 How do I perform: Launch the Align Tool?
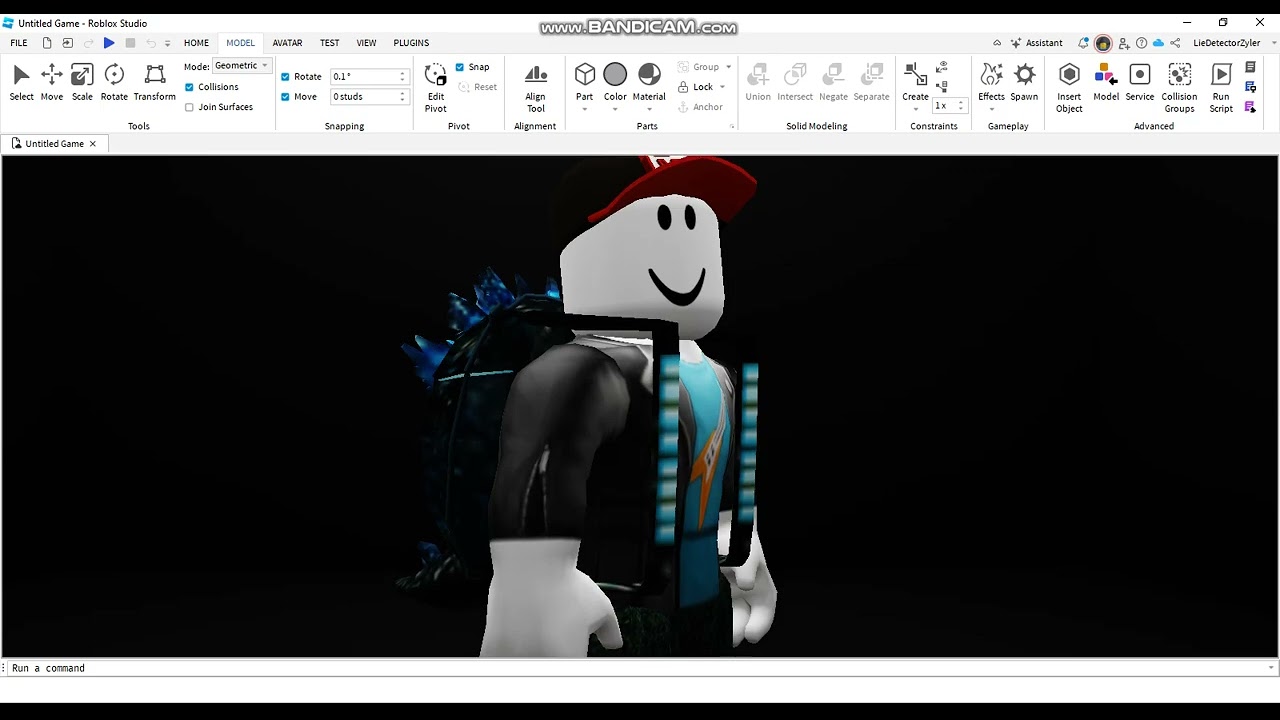pos(536,88)
